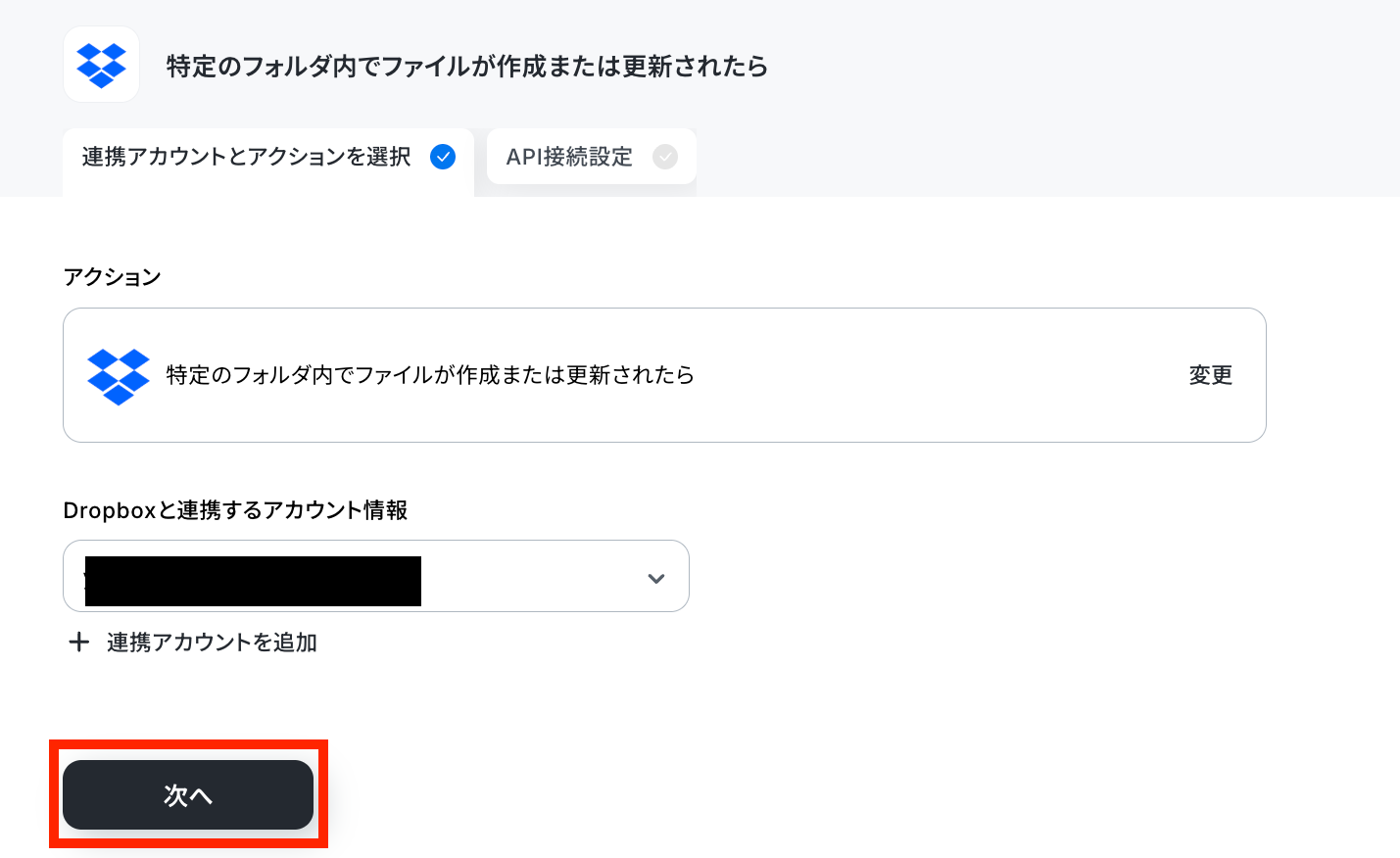The width and height of the screenshot is (1400, 858).
Task: Click the 連携アカウントを追加 link
Action: point(212,643)
